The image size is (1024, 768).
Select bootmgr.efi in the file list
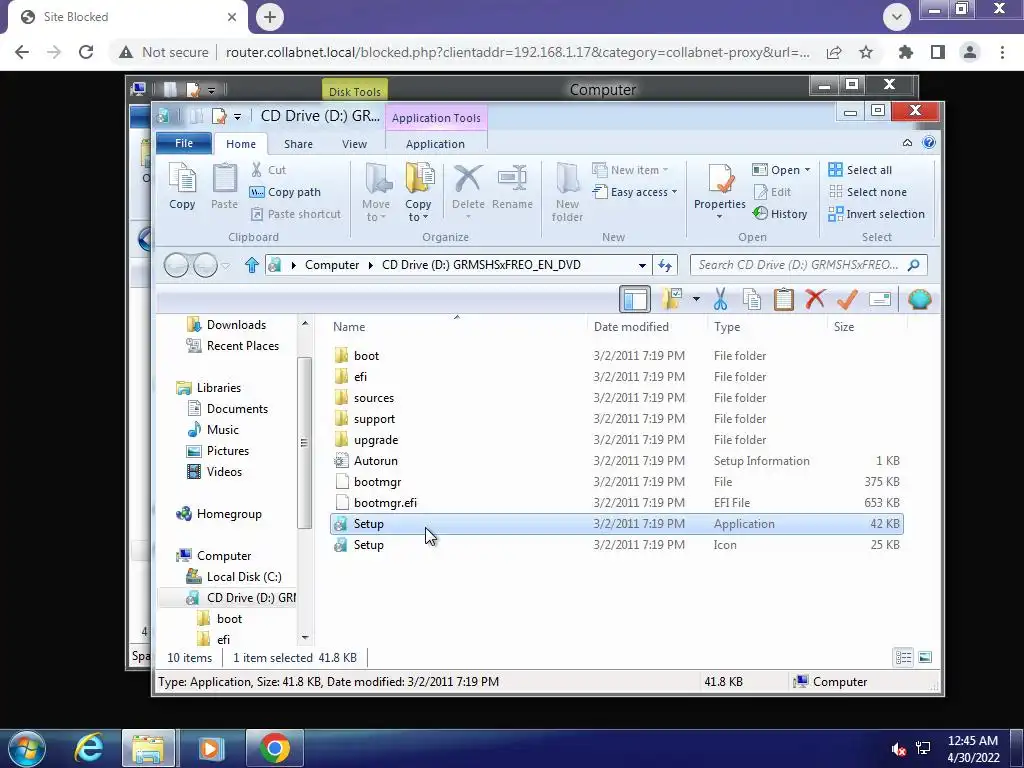616,503
